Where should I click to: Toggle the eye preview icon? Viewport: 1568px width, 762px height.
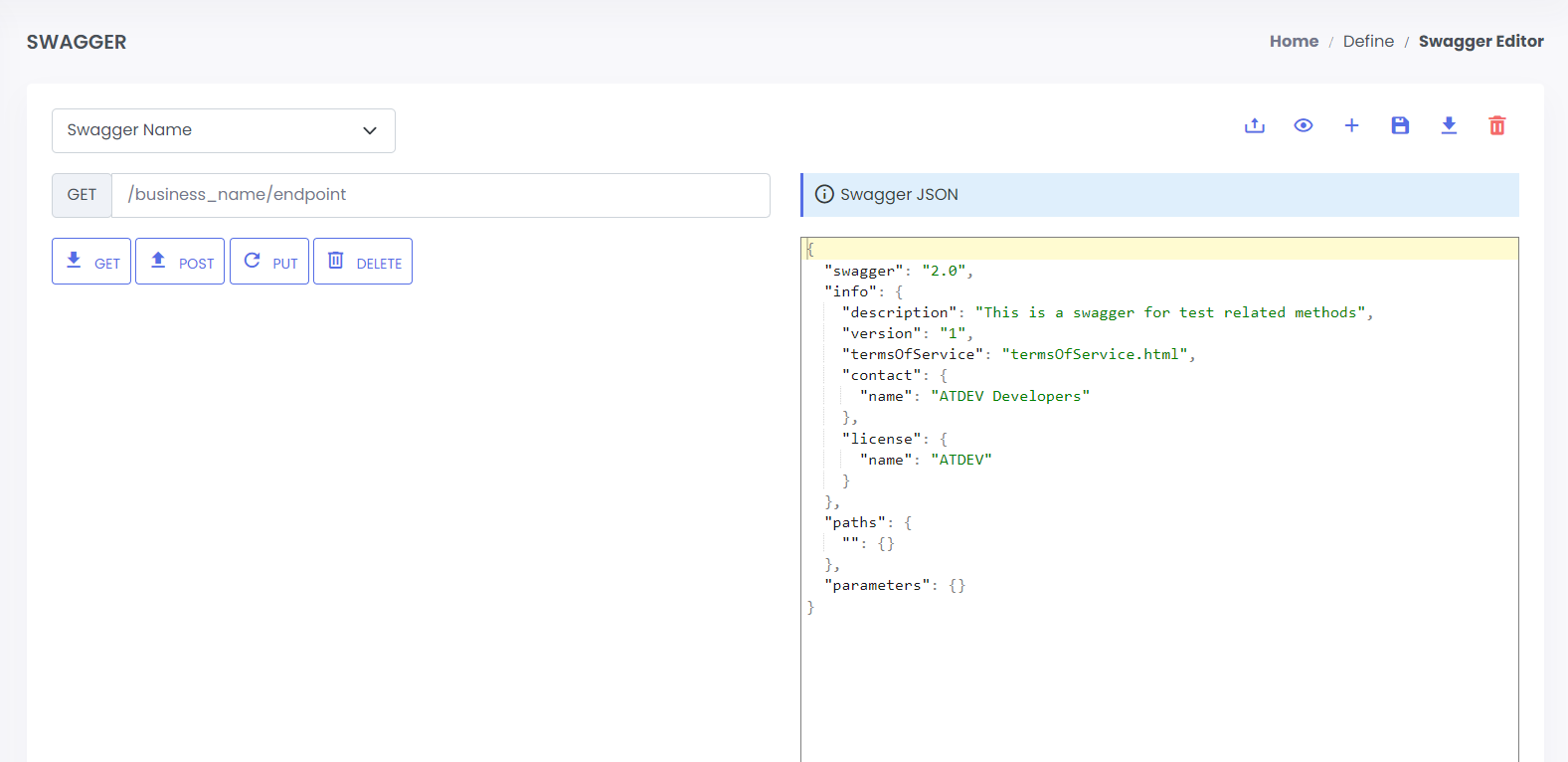click(1304, 125)
